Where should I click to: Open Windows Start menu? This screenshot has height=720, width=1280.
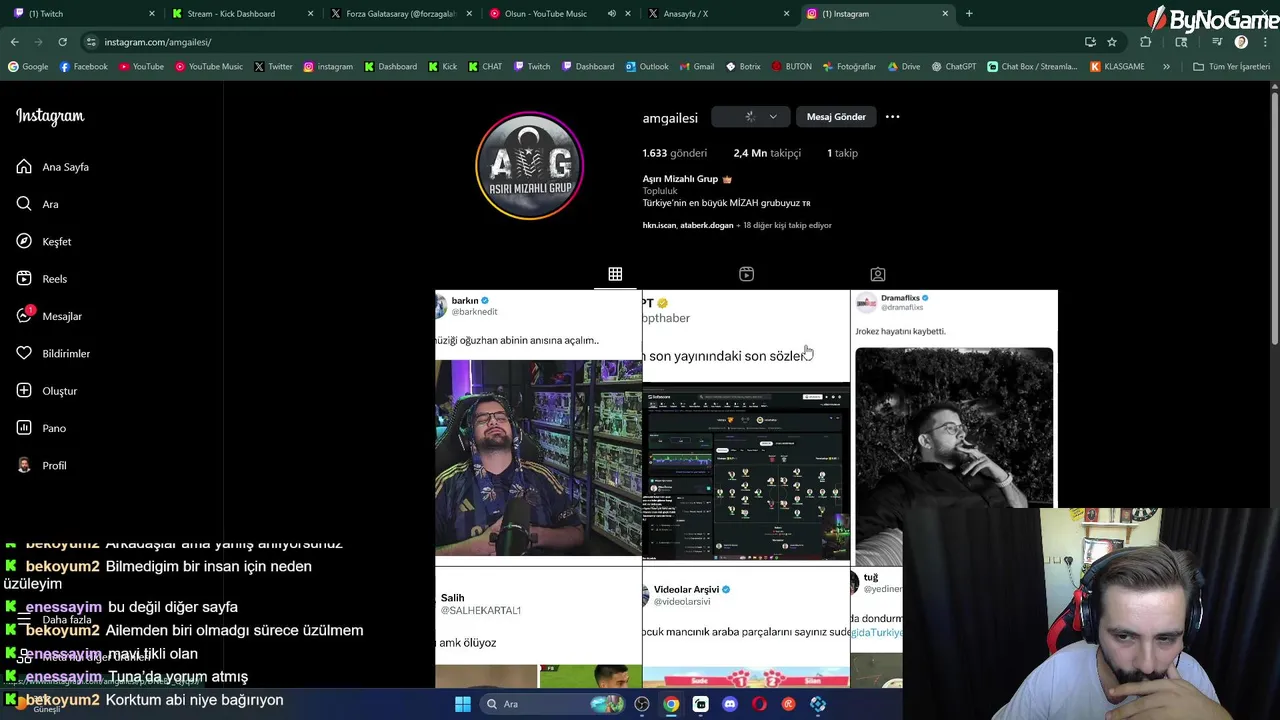[x=462, y=704]
